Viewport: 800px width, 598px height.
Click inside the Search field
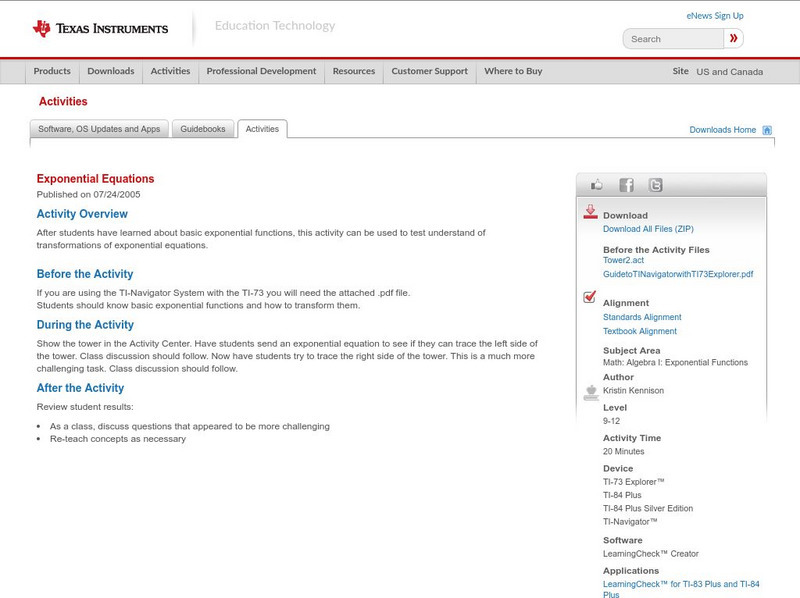point(673,39)
